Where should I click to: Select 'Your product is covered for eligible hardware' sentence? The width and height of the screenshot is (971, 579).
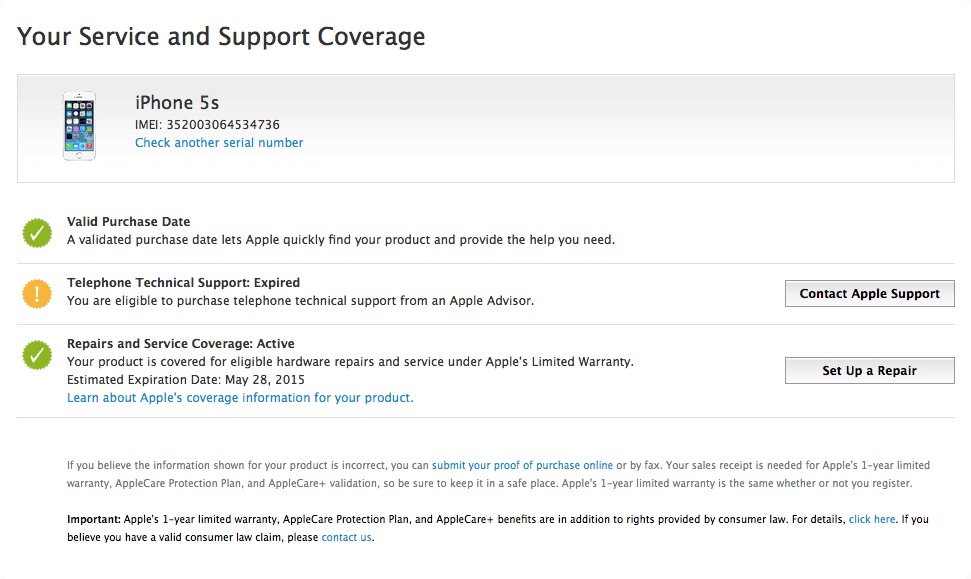tap(351, 362)
